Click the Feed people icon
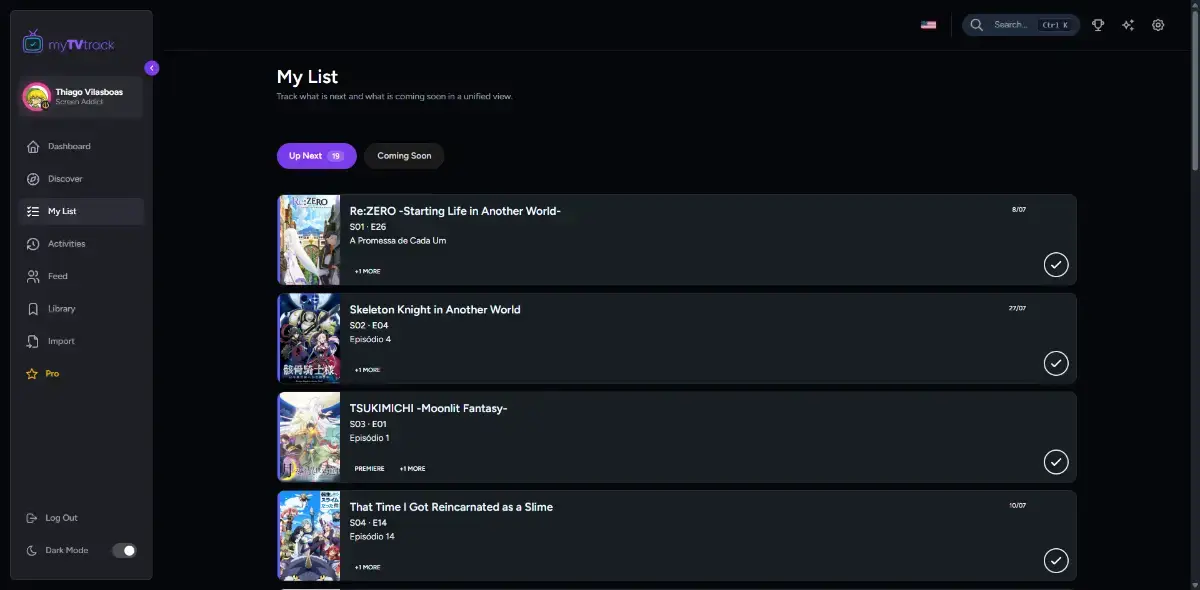1200x590 pixels. 33,277
